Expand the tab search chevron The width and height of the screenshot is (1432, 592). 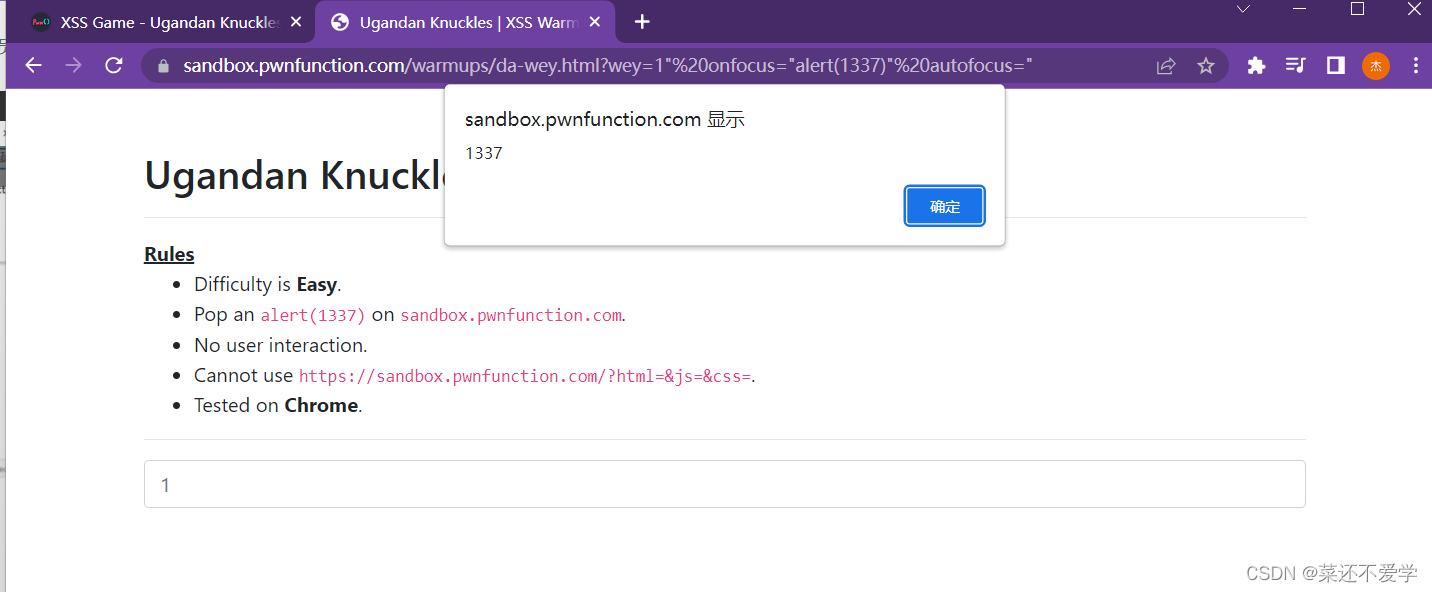coord(1243,9)
